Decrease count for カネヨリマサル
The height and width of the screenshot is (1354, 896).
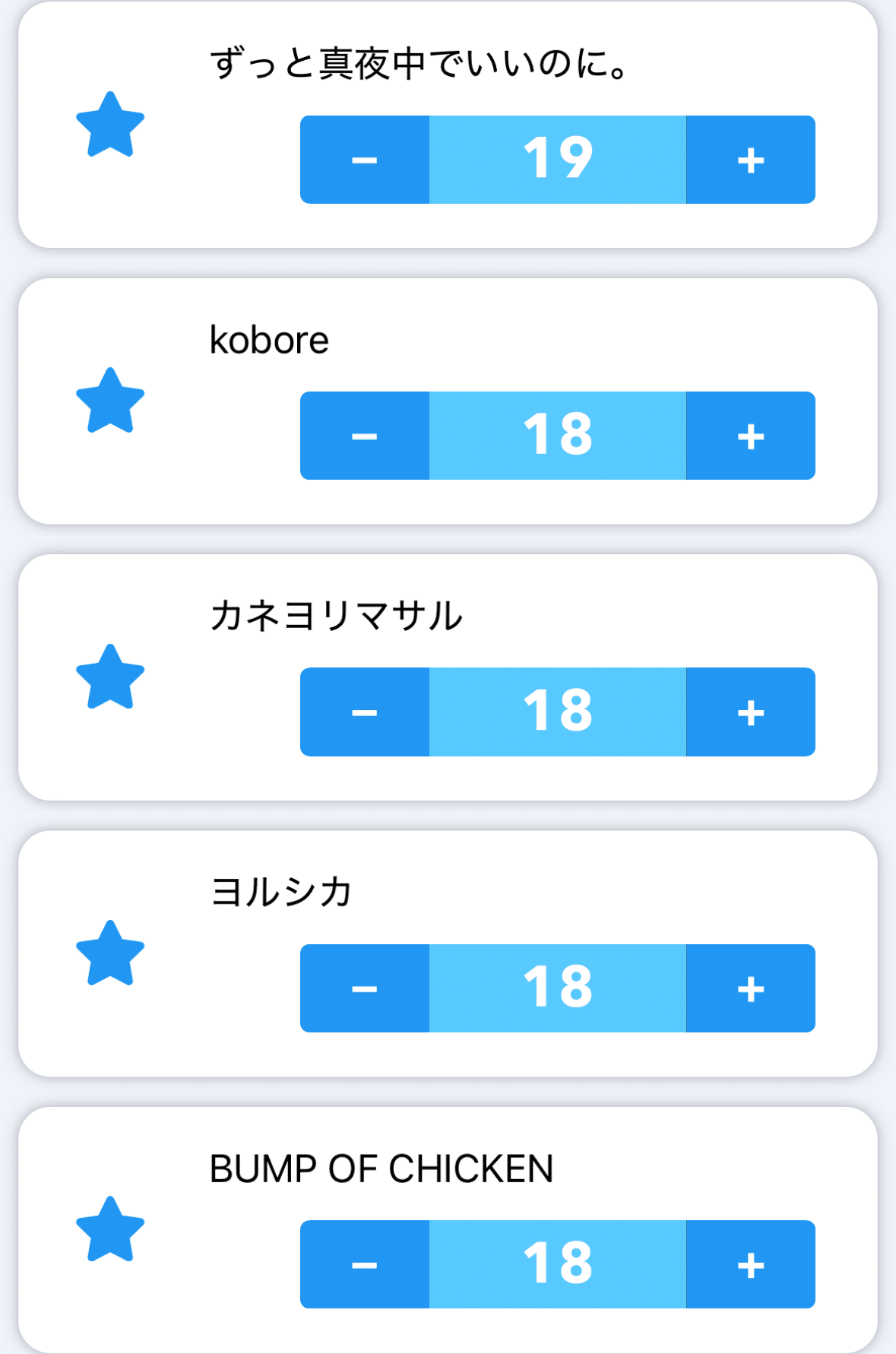pyautogui.click(x=365, y=712)
